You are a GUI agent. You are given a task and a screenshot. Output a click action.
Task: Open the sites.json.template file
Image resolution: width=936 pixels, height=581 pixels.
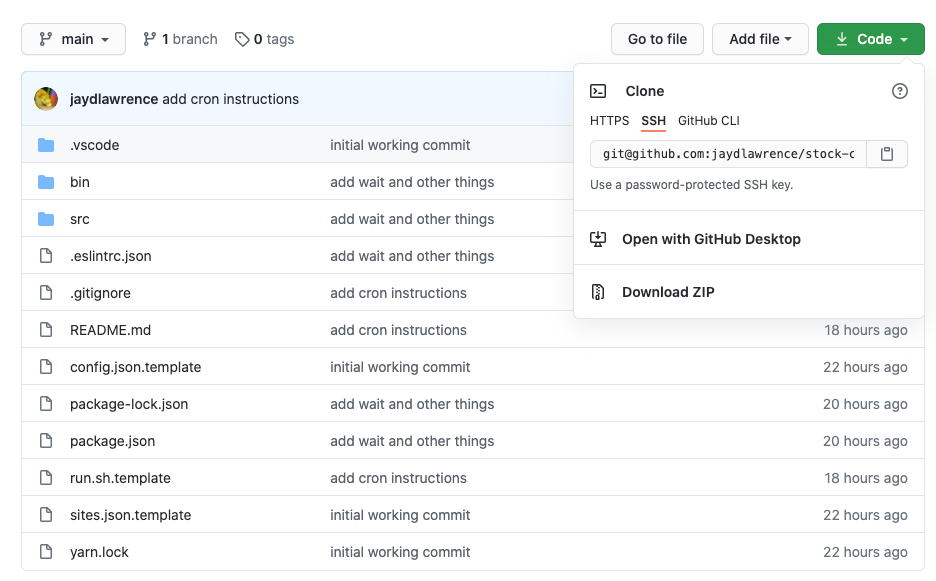pos(131,515)
